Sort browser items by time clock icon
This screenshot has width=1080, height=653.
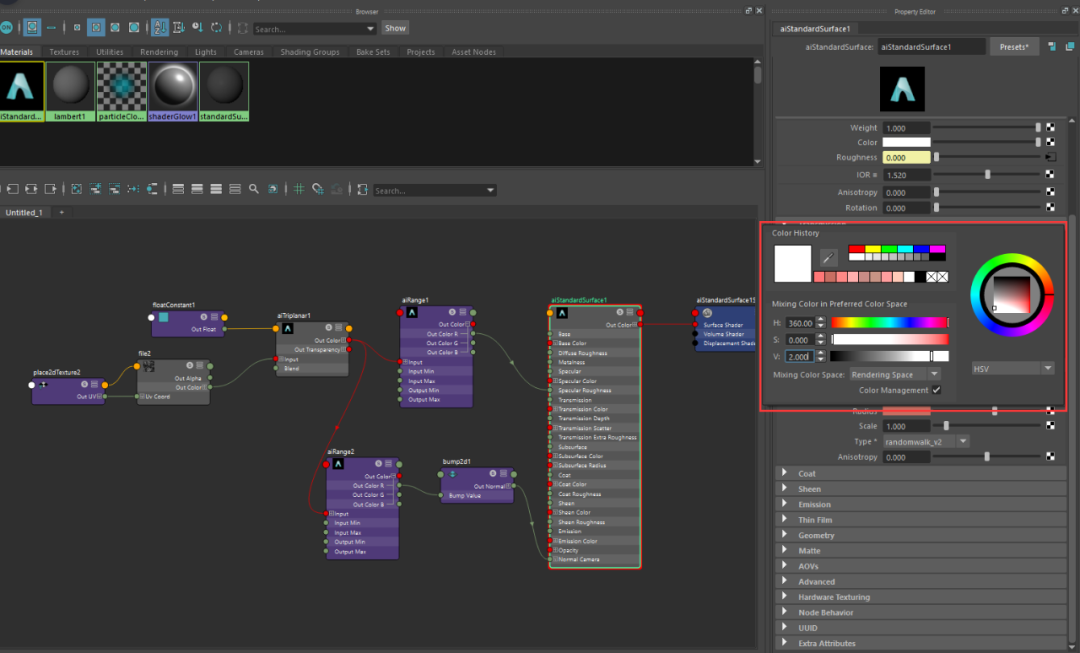pos(197,28)
